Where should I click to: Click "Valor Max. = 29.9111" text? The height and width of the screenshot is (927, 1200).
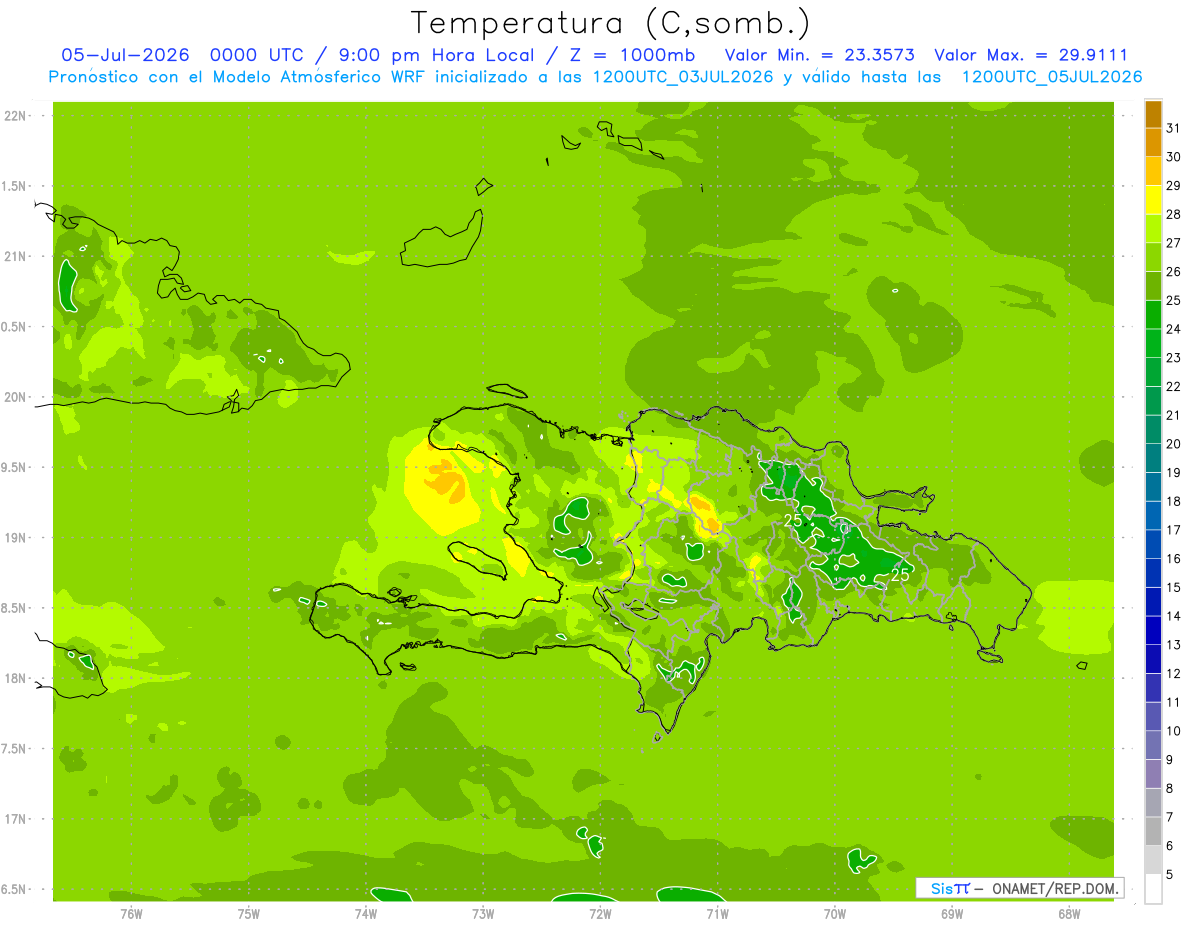[x=1031, y=55]
